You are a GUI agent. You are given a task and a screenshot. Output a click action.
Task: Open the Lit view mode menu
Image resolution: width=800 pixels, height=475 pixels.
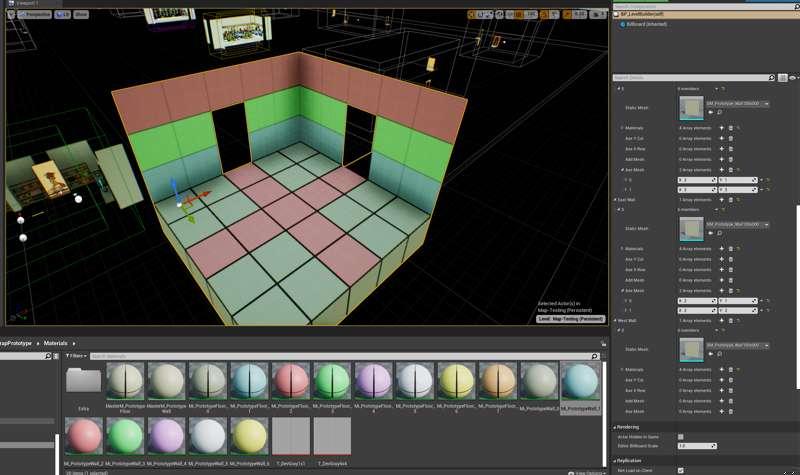(63, 14)
